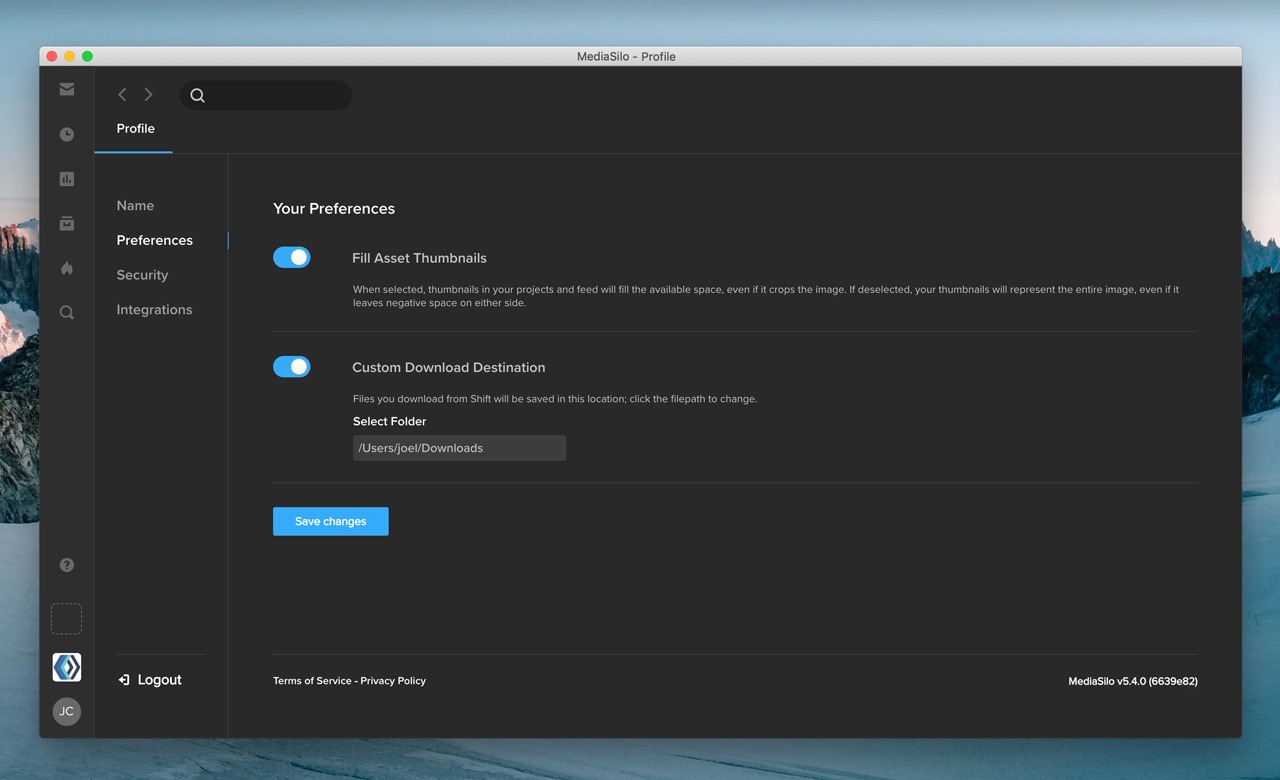
Task: Toggle Fill Asset Thumbnails switch
Action: point(292,257)
